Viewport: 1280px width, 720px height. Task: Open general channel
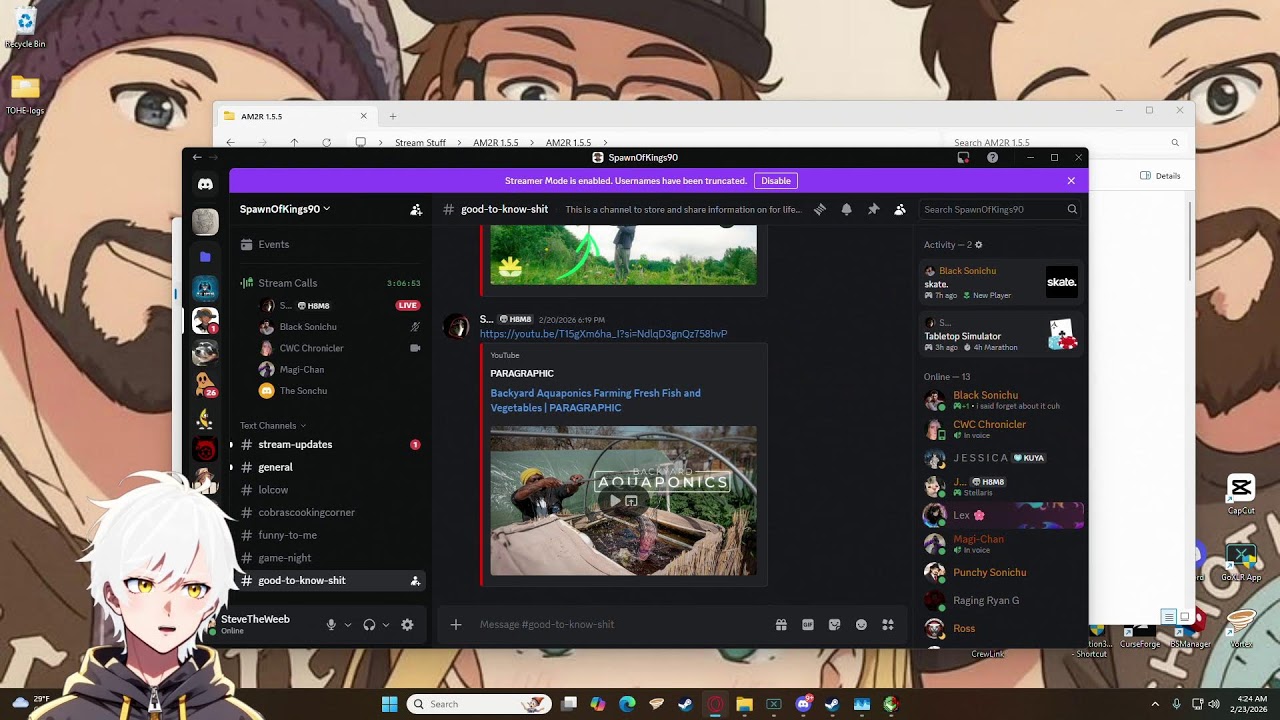click(x=331, y=467)
